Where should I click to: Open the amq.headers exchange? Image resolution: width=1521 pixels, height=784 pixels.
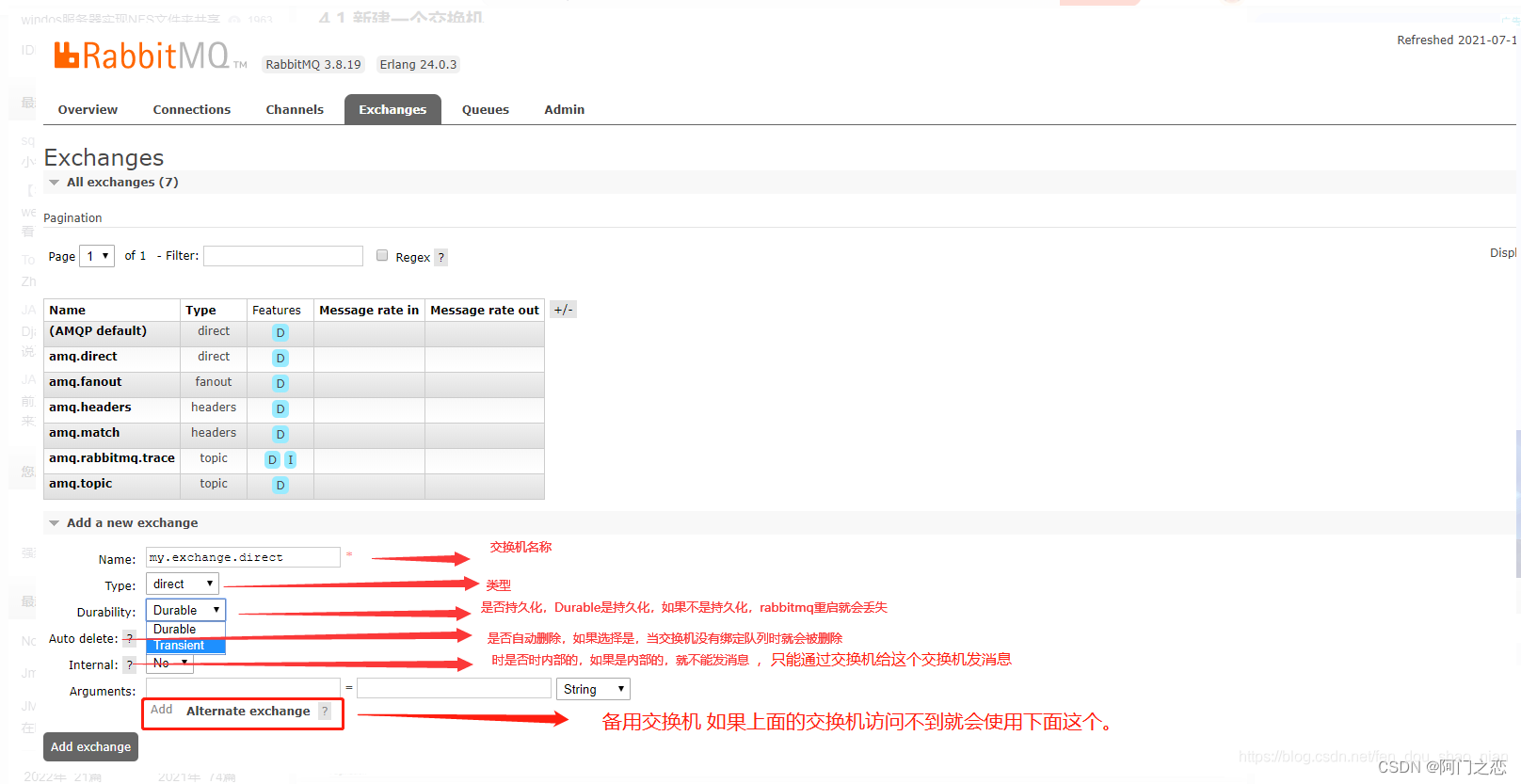click(x=90, y=408)
